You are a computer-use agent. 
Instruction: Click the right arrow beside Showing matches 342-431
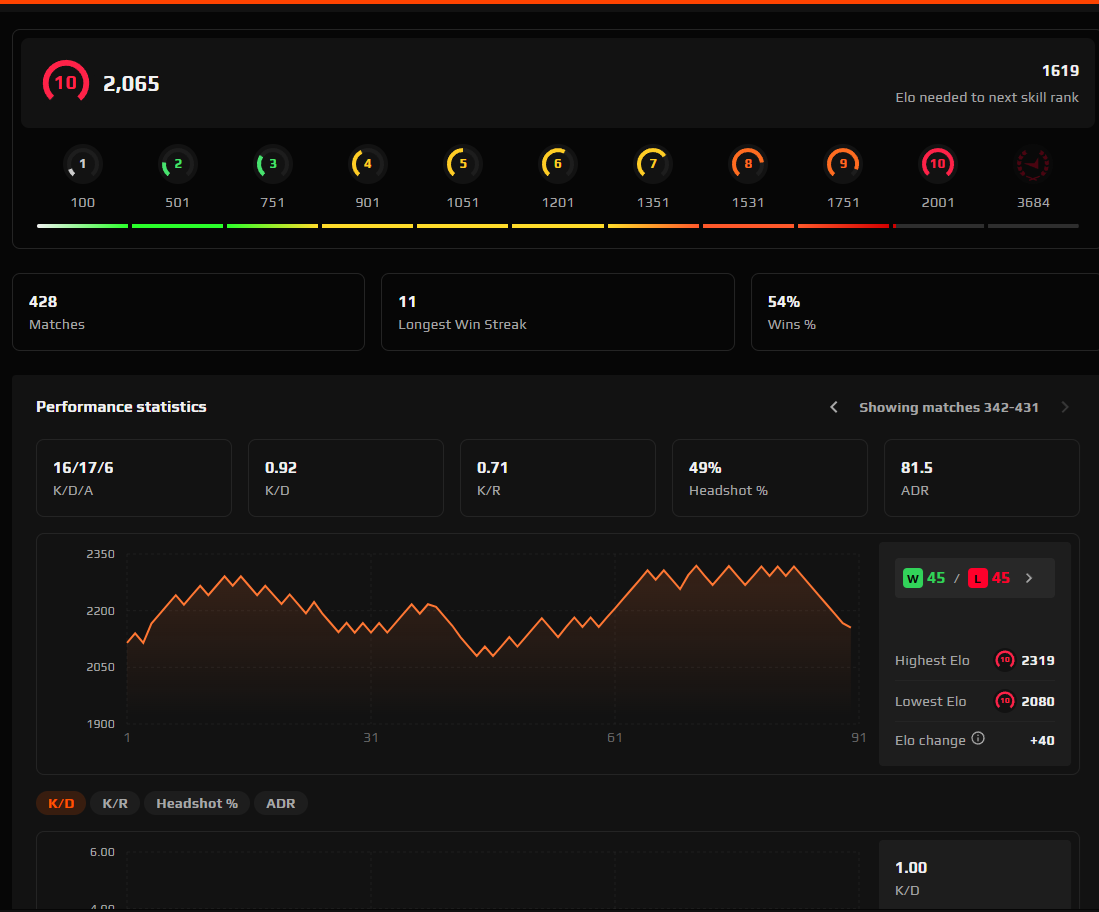point(1065,407)
